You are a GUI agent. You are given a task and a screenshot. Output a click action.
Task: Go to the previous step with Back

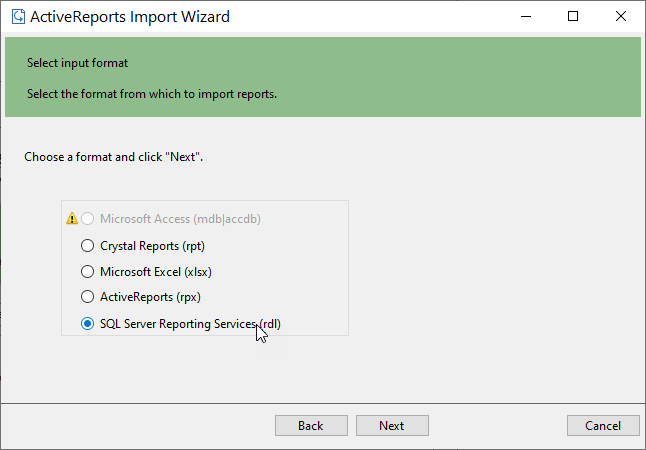(311, 425)
